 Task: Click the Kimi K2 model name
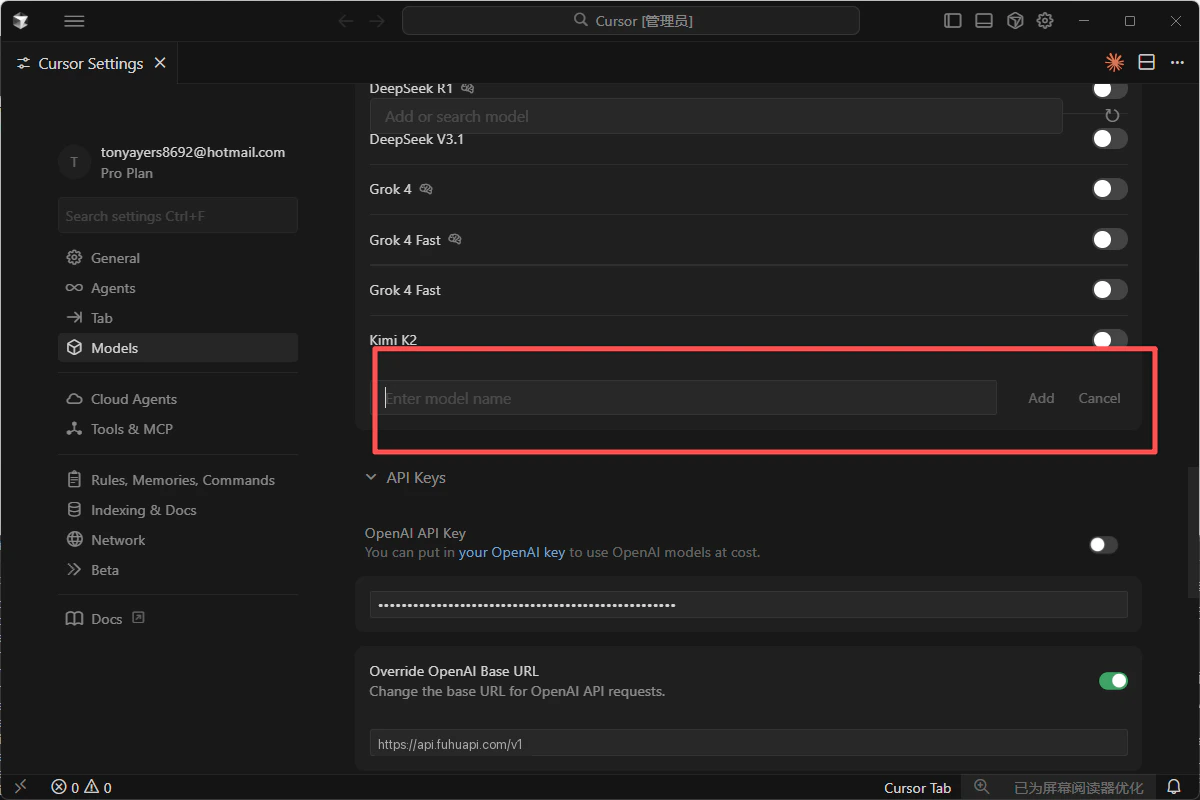(x=393, y=340)
